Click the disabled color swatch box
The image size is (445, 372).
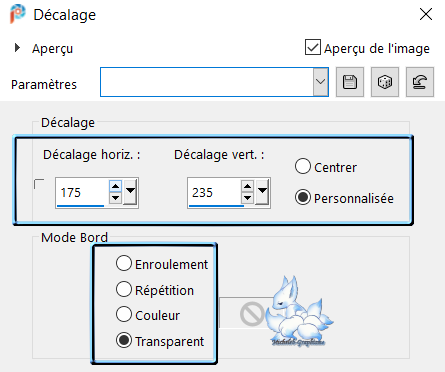[x=246, y=313]
